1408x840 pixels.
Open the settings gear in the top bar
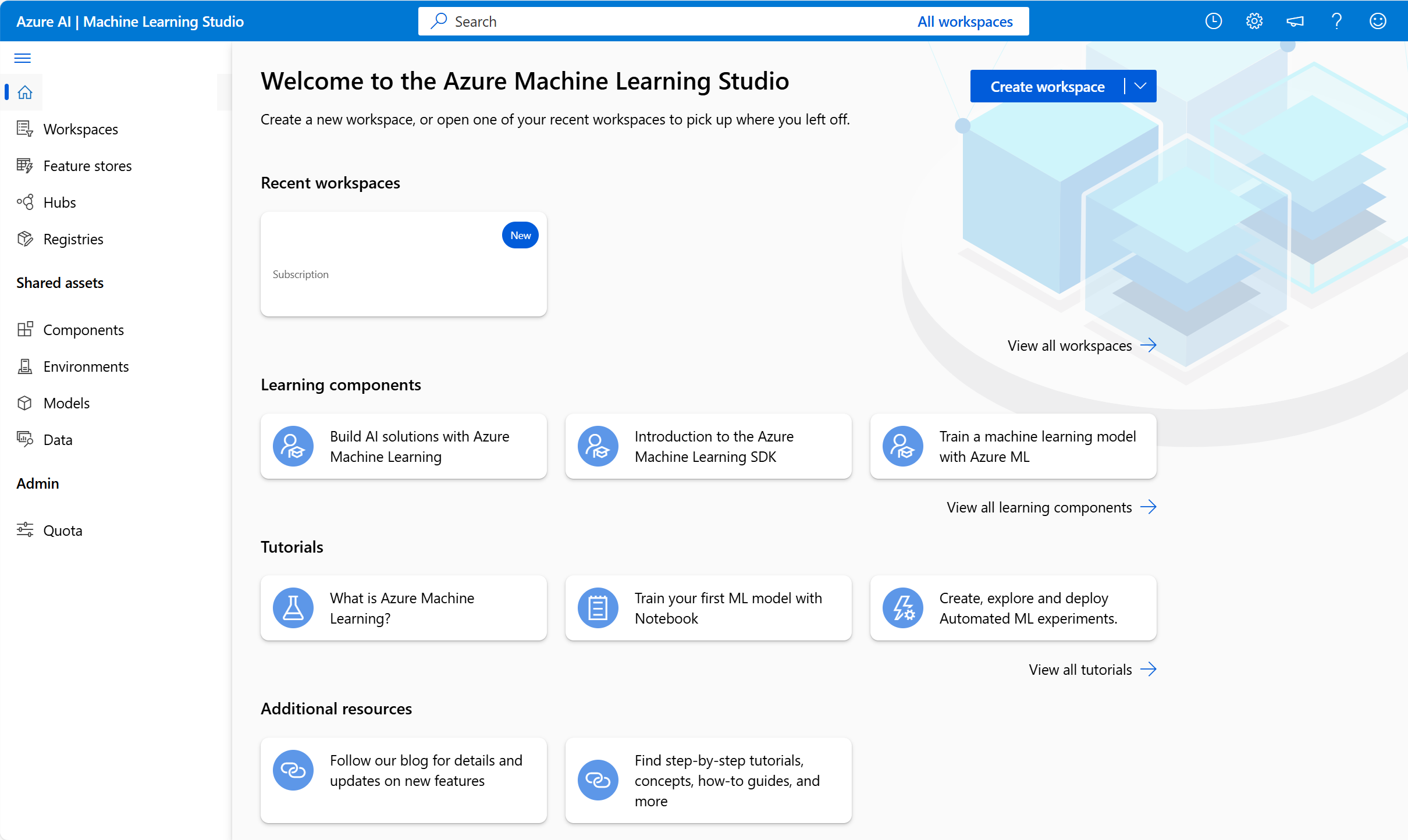click(1254, 21)
